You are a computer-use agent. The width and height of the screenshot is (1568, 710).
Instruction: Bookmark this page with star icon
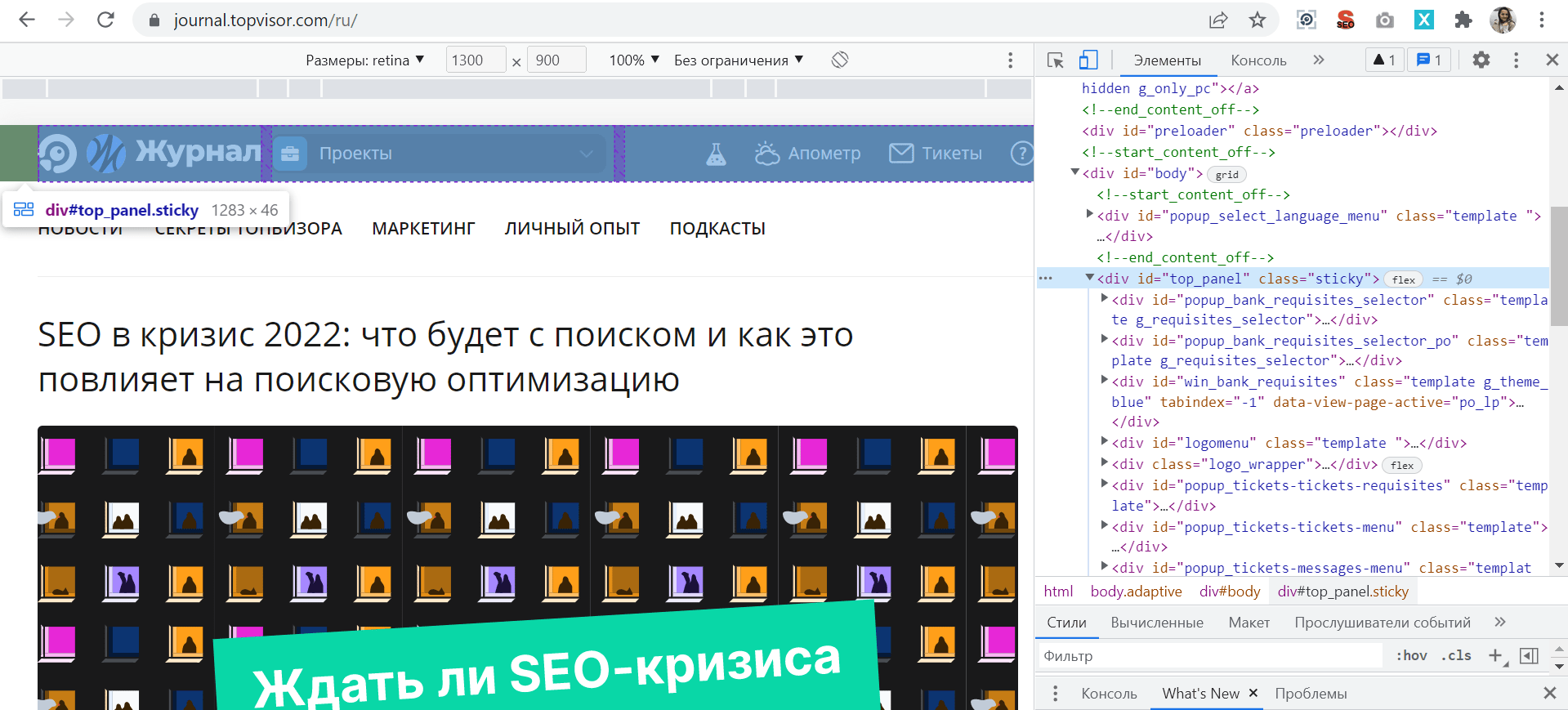1258,20
